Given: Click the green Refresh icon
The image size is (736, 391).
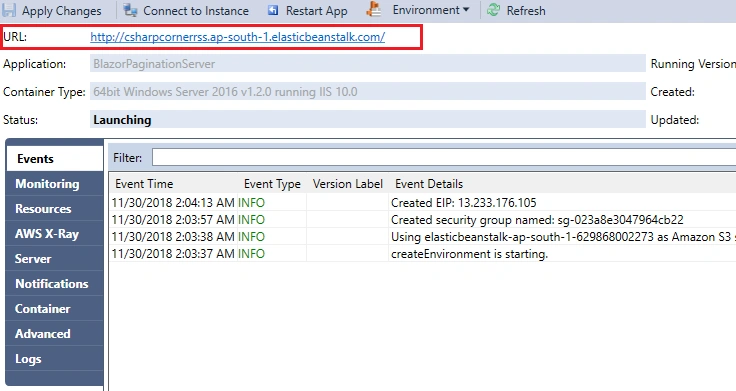Looking at the screenshot, I should tap(493, 10).
